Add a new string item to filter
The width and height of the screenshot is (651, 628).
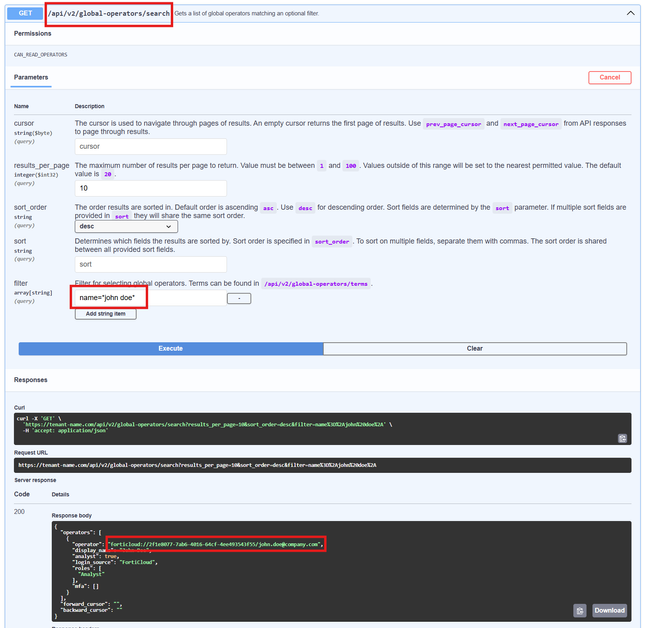click(x=105, y=314)
